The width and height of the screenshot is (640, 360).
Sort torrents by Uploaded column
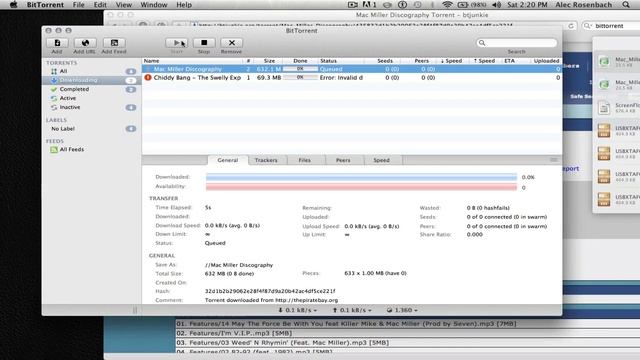pos(546,61)
